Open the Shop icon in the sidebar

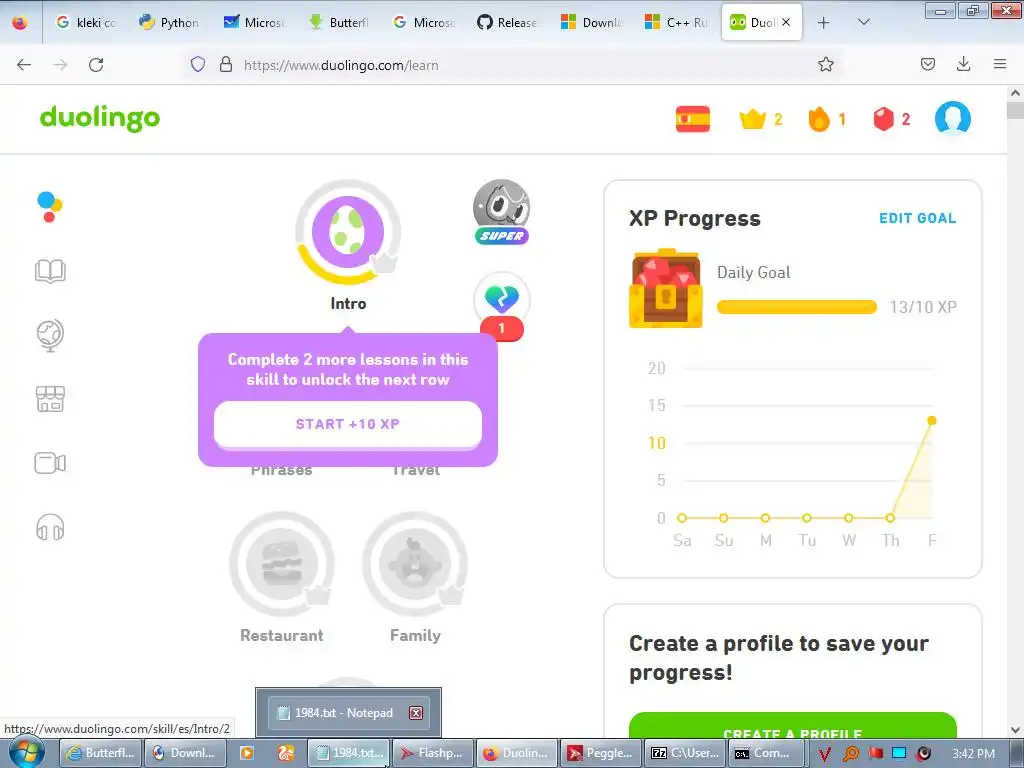coord(50,399)
